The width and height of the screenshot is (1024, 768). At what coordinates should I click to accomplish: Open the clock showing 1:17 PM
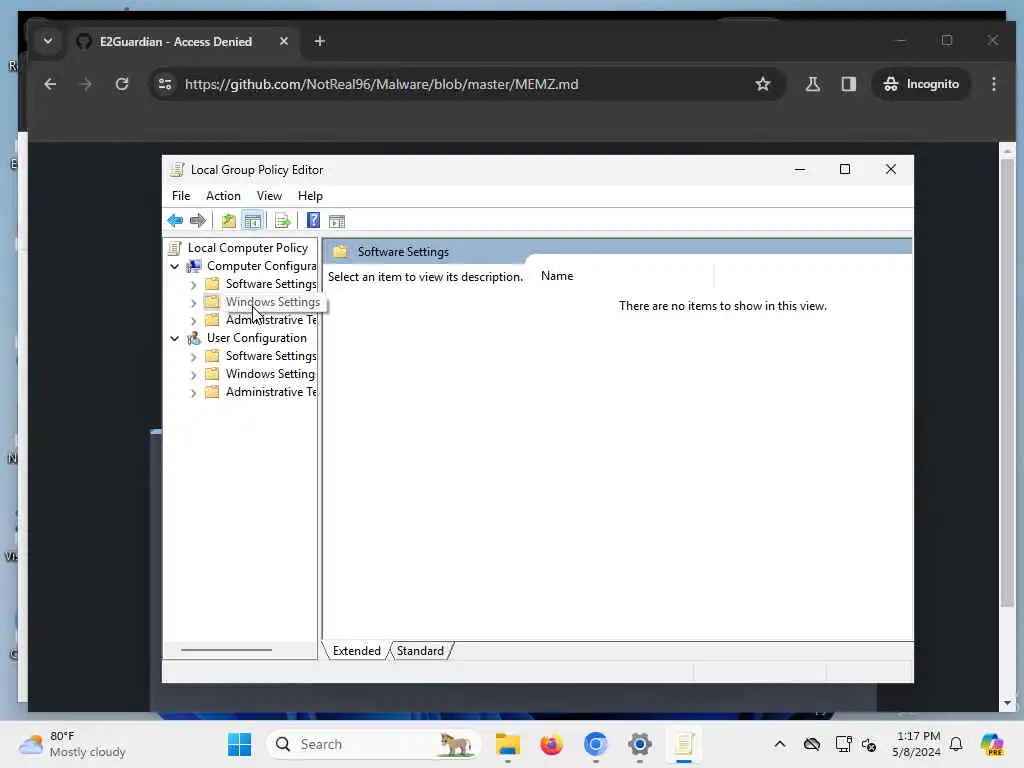point(917,744)
